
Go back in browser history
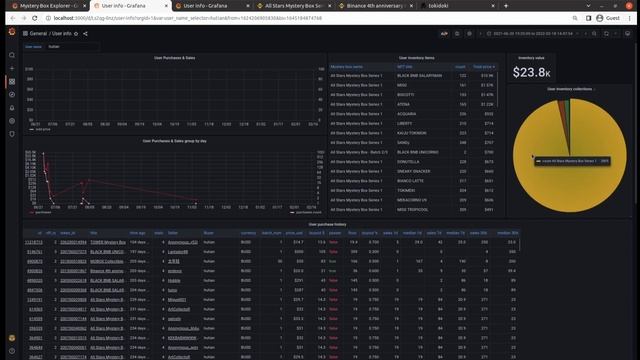12,18
